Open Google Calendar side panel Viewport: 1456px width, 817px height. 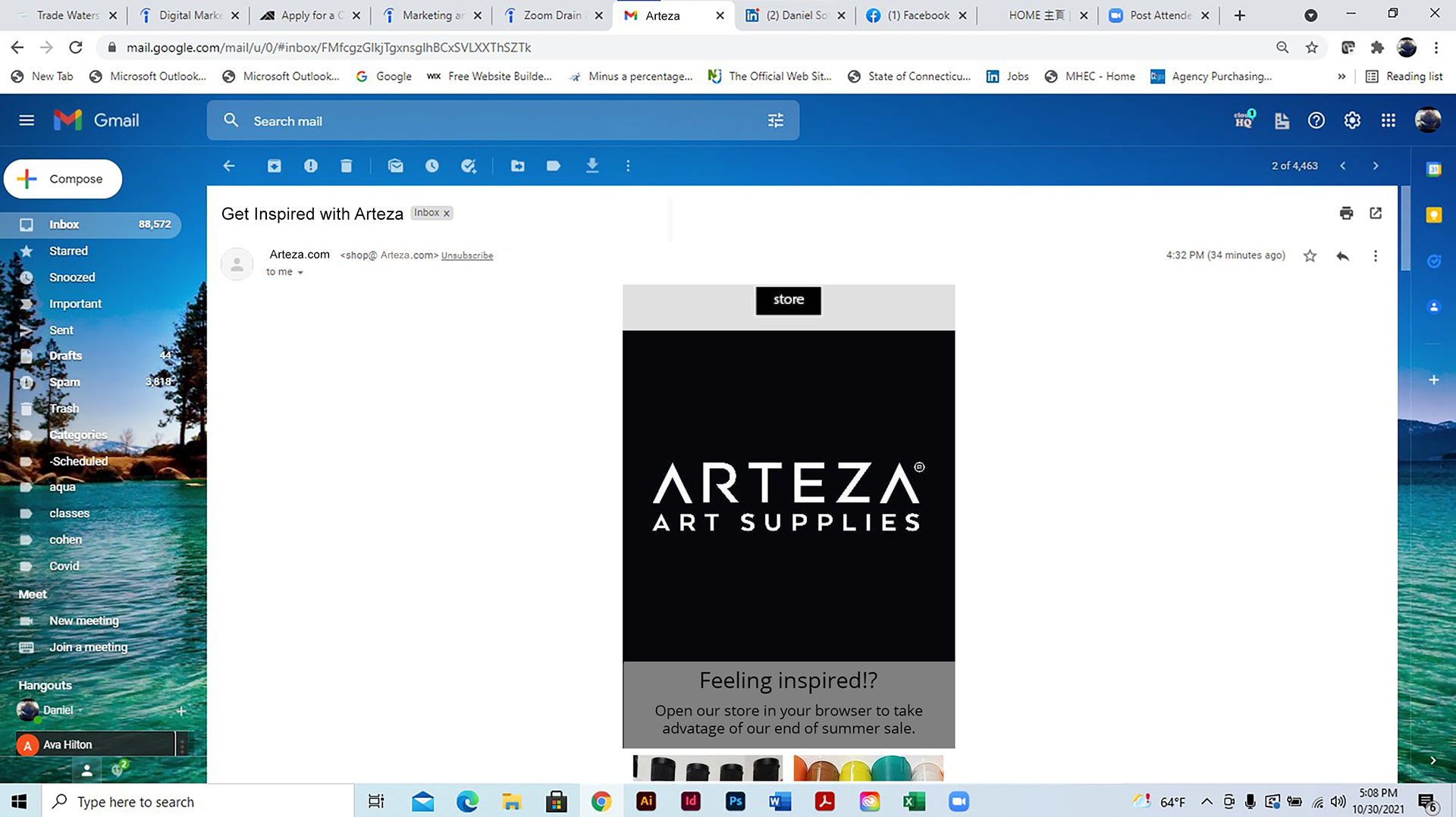(x=1434, y=170)
